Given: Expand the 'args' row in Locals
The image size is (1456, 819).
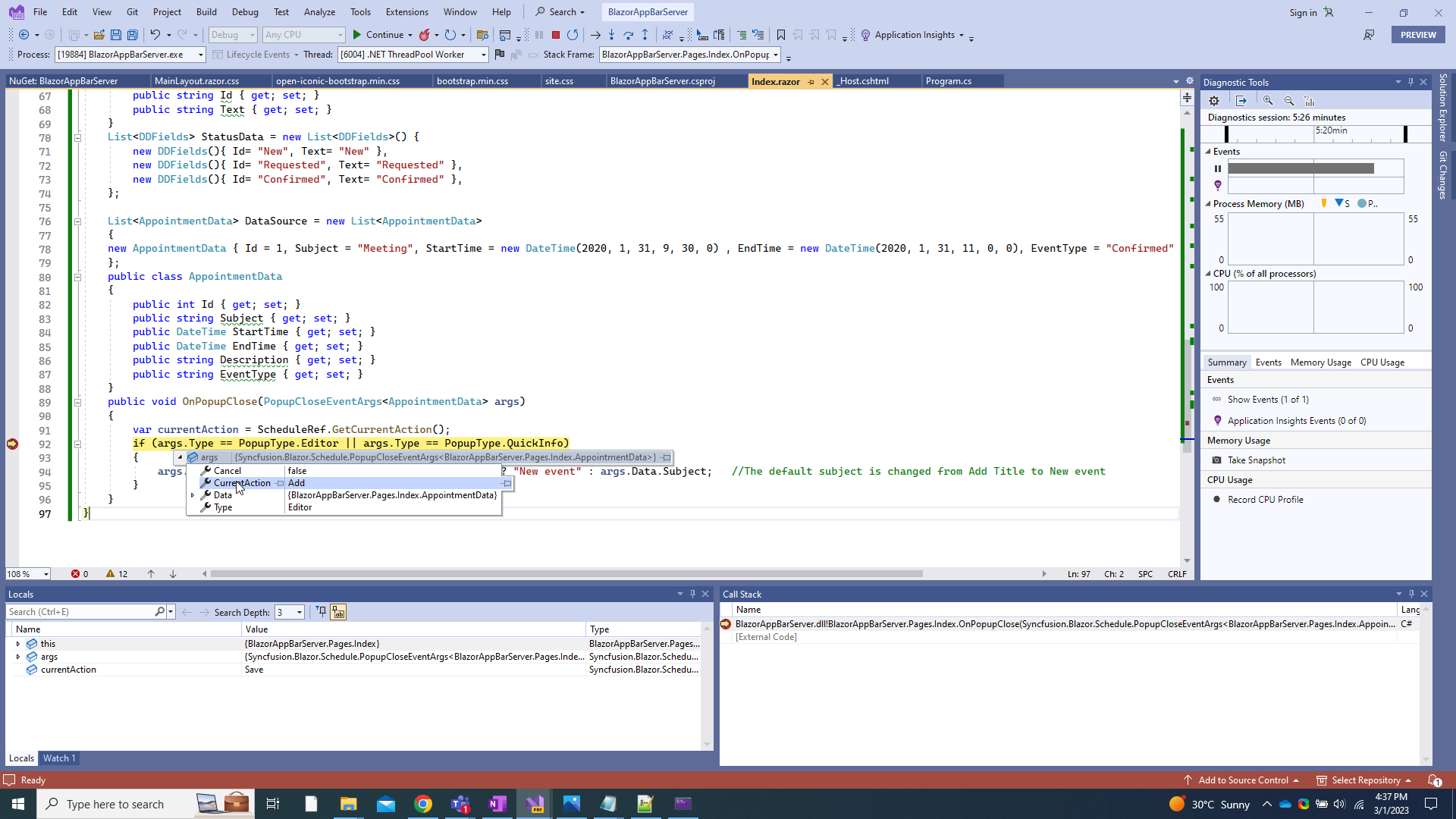Looking at the screenshot, I should [x=18, y=657].
